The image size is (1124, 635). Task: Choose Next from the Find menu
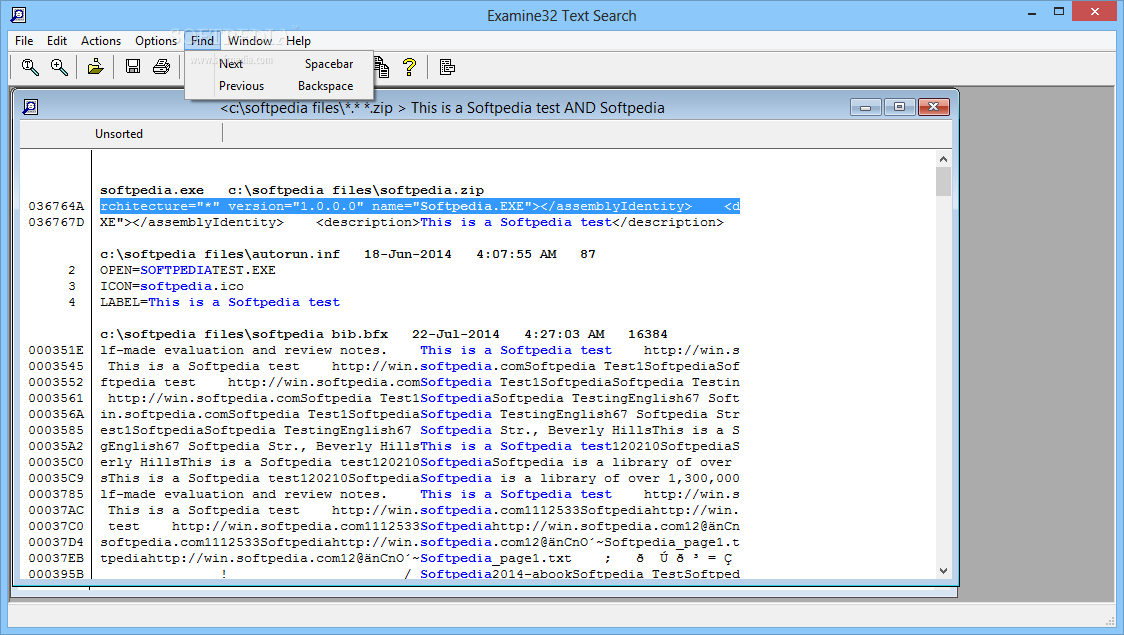click(279, 64)
